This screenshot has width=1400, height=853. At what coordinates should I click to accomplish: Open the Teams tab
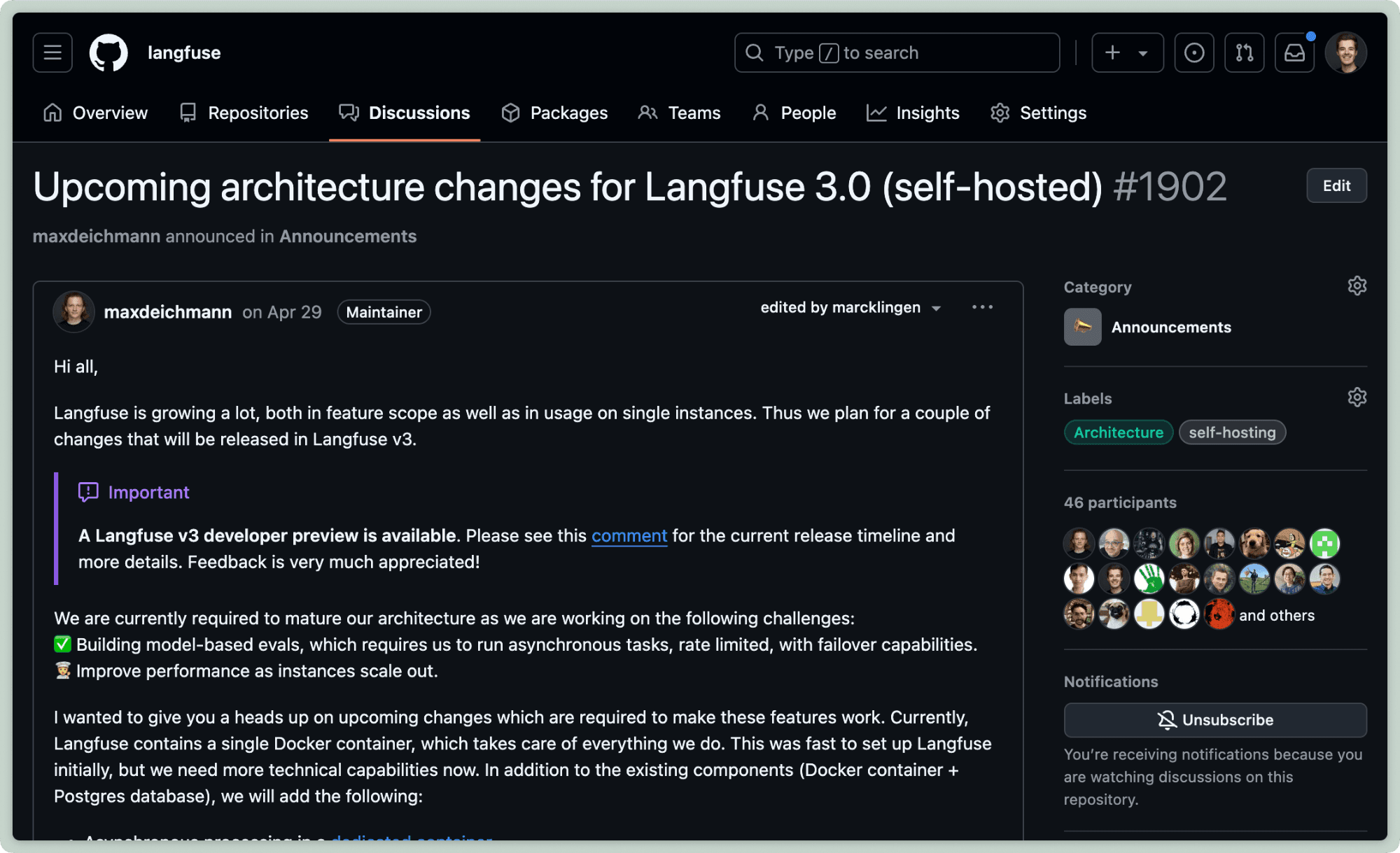pos(679,113)
